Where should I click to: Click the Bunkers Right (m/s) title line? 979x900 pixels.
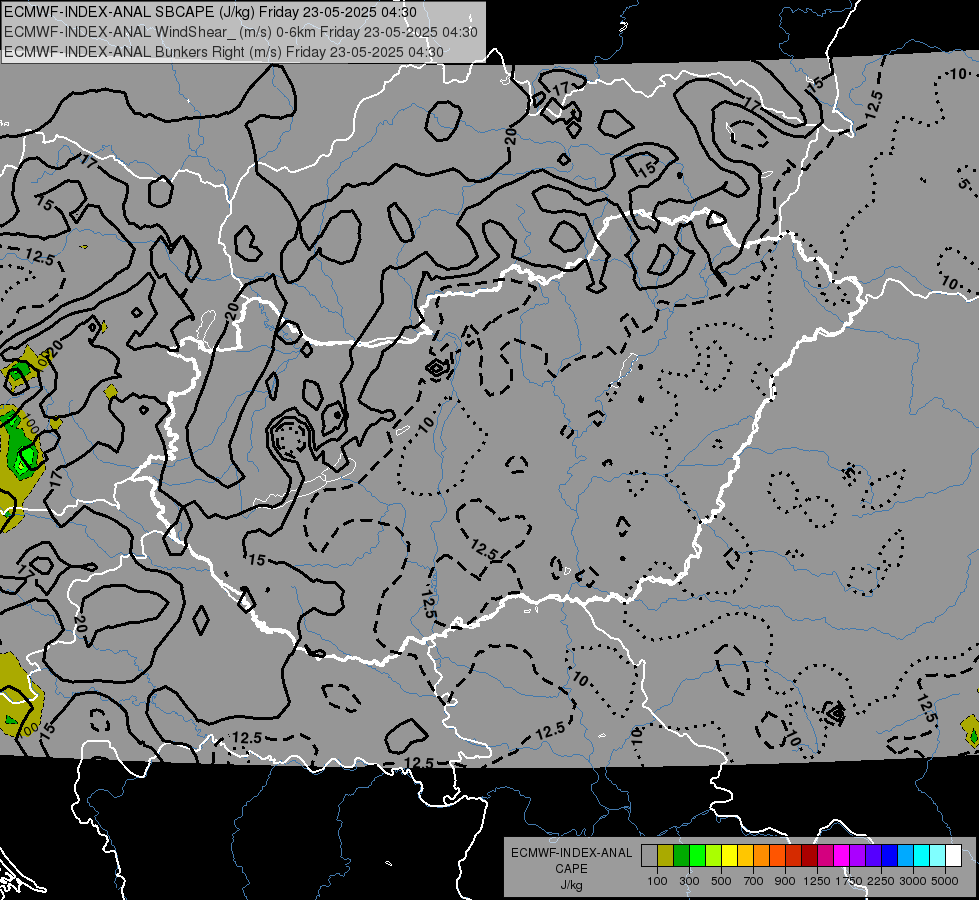(224, 52)
